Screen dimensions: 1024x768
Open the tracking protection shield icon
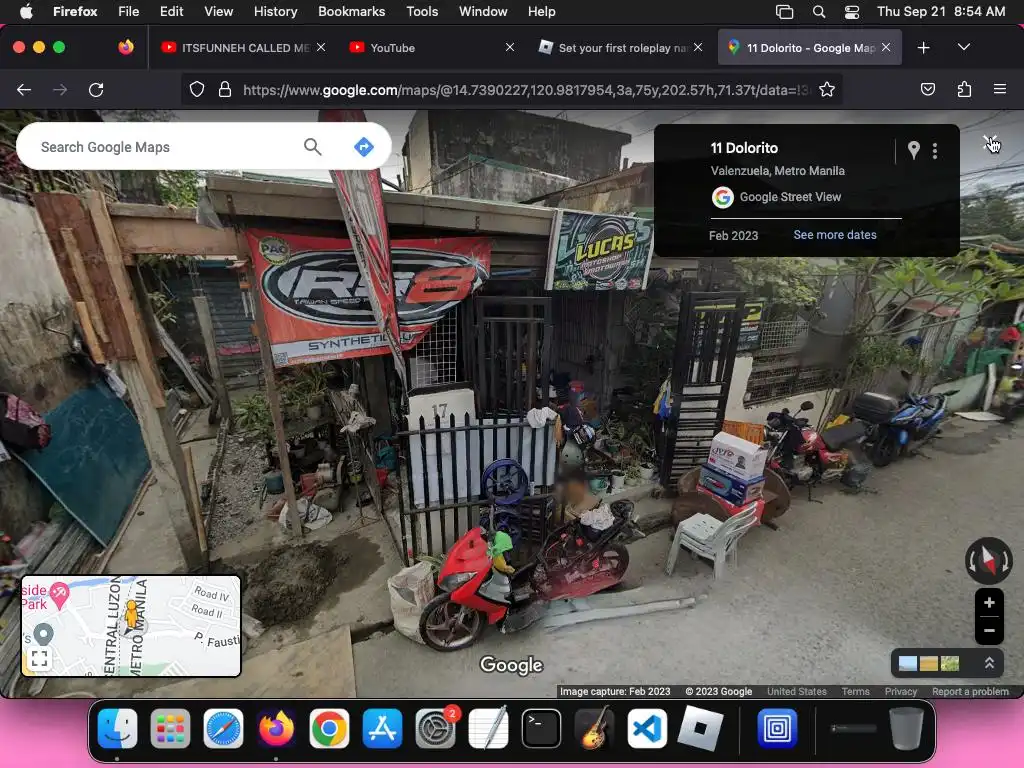[197, 89]
